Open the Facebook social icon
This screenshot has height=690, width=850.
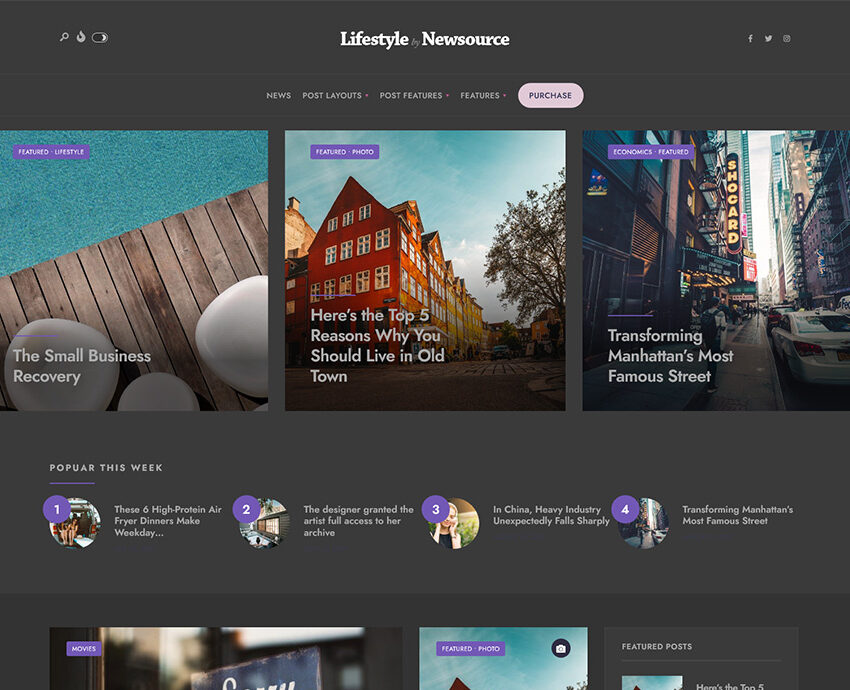point(750,39)
